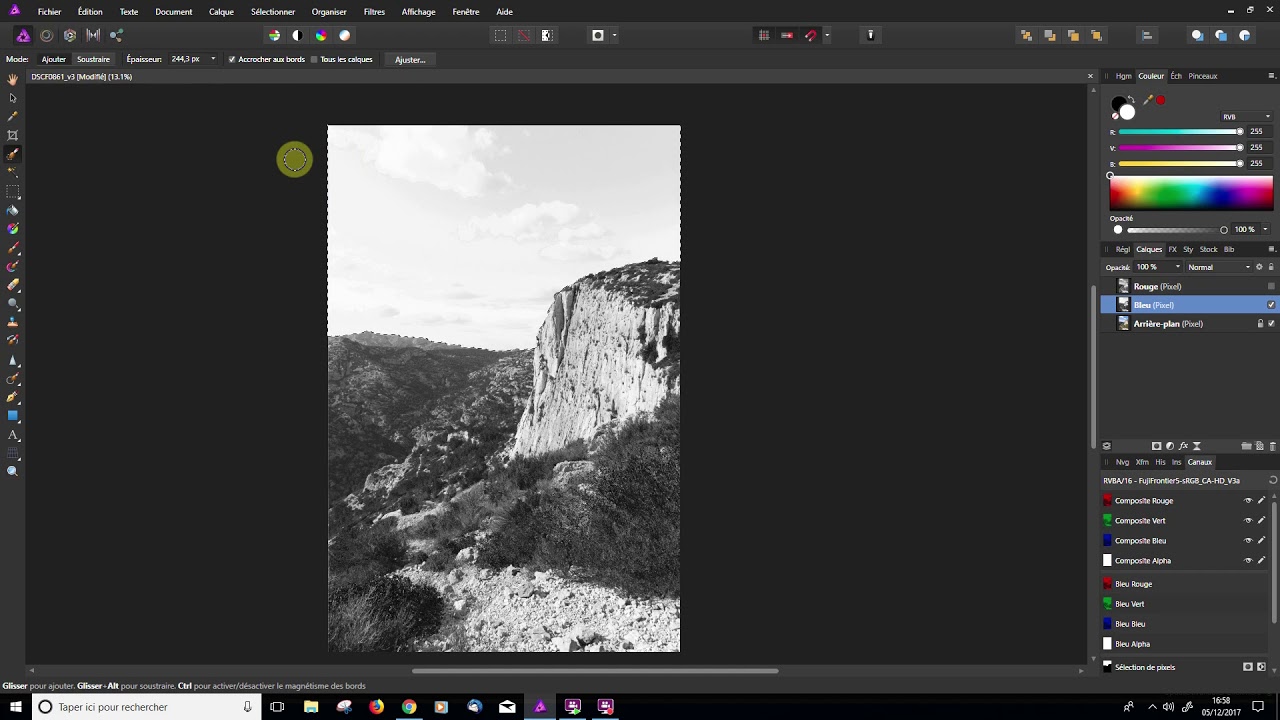Screen dimensions: 1280x720
Task: Open the Normal blend mode dropdown
Action: click(1219, 267)
